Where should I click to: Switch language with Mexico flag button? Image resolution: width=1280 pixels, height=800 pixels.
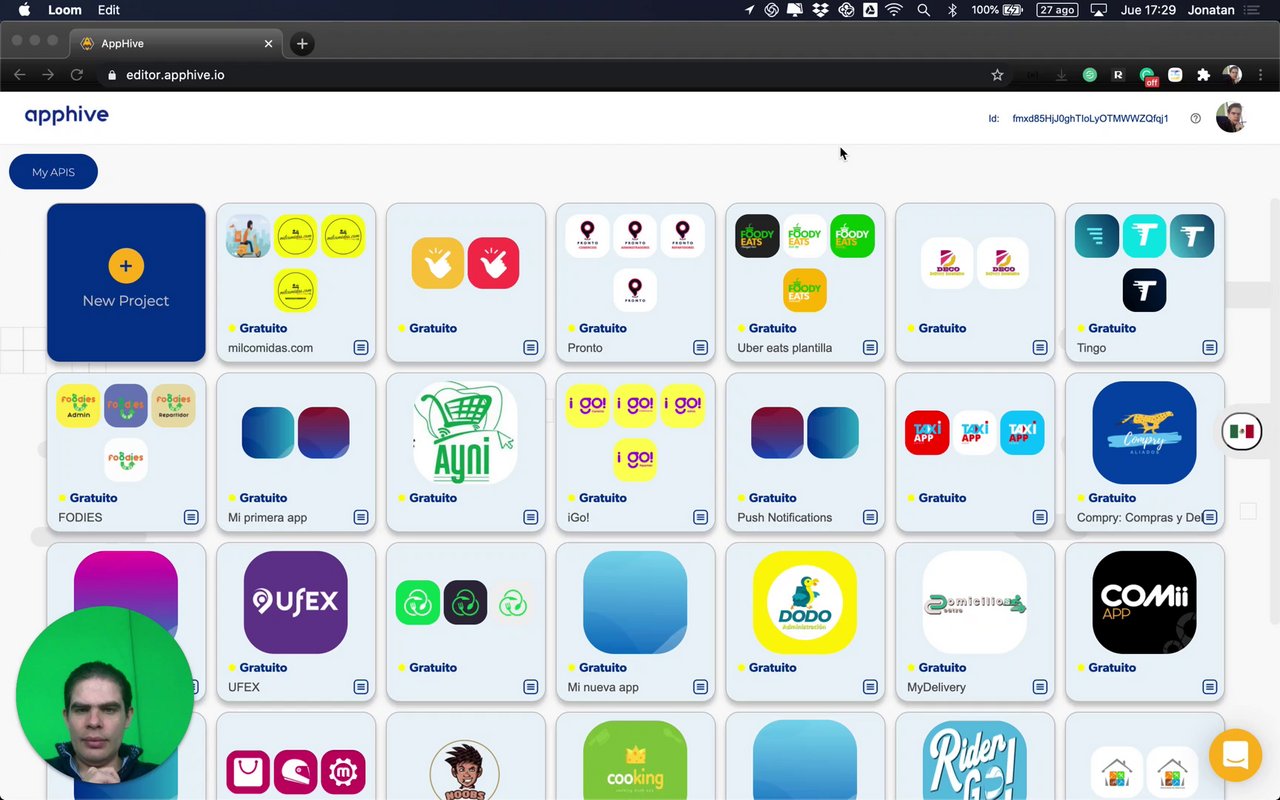(x=1242, y=432)
